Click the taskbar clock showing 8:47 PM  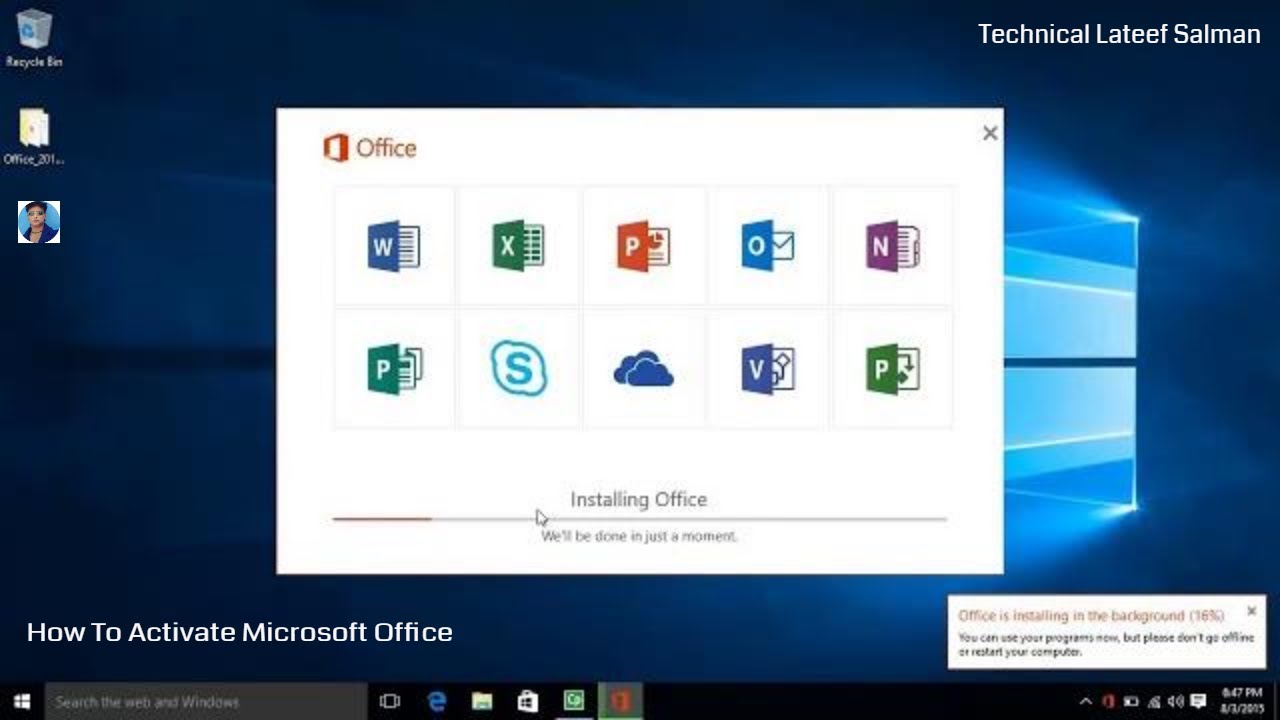pos(1242,701)
